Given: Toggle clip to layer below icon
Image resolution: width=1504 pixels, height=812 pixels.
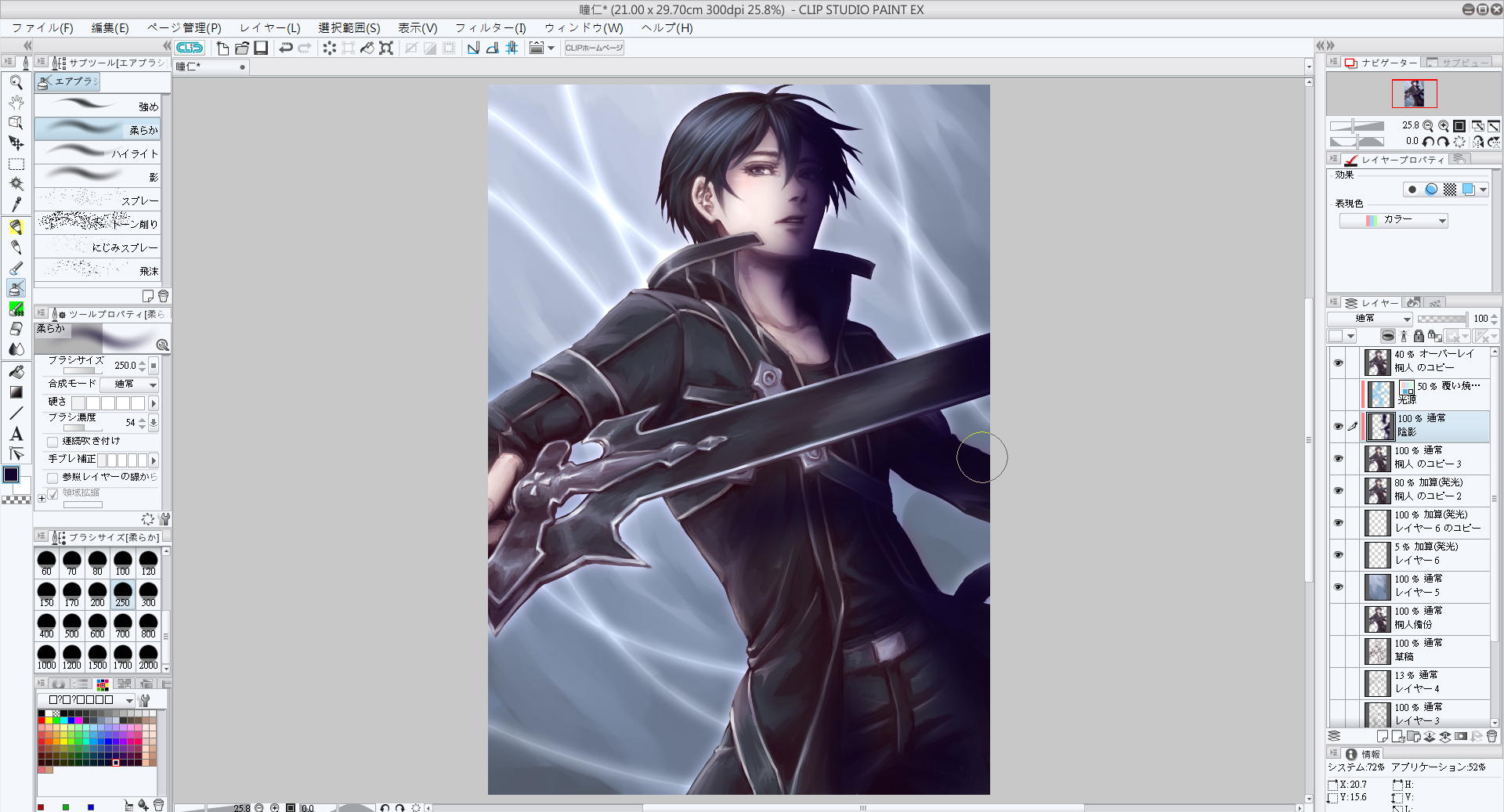Looking at the screenshot, I should 1387,336.
